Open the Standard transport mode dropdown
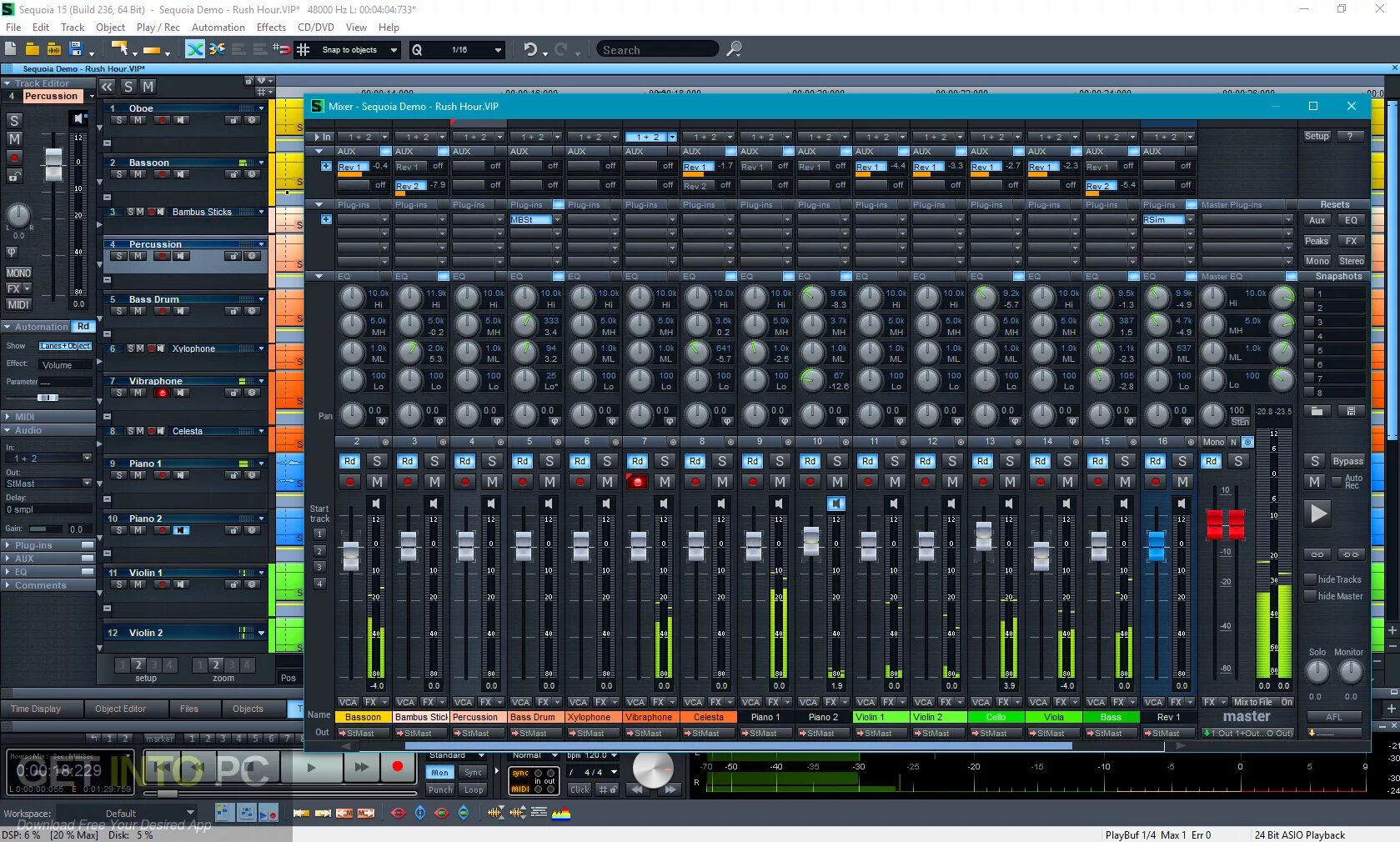Image resolution: width=1400 pixels, height=842 pixels. tap(456, 755)
